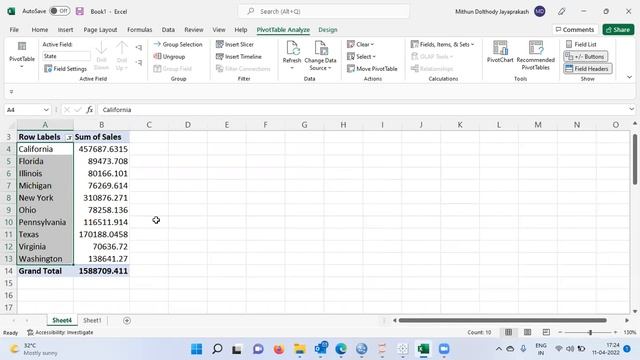Open Field Settings dialog
The image size is (640, 360).
point(65,69)
